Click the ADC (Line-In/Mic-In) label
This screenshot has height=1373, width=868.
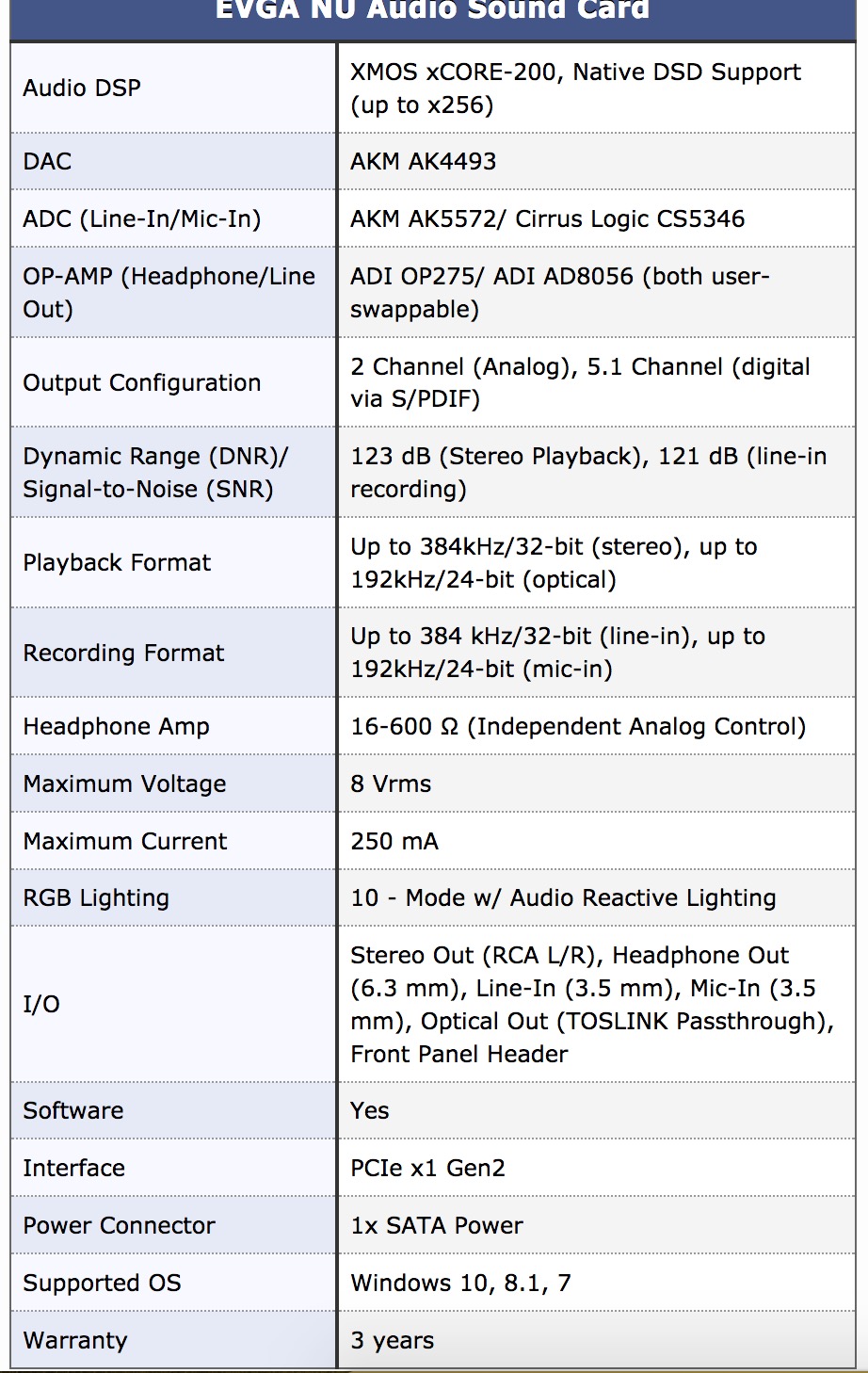click(x=142, y=219)
